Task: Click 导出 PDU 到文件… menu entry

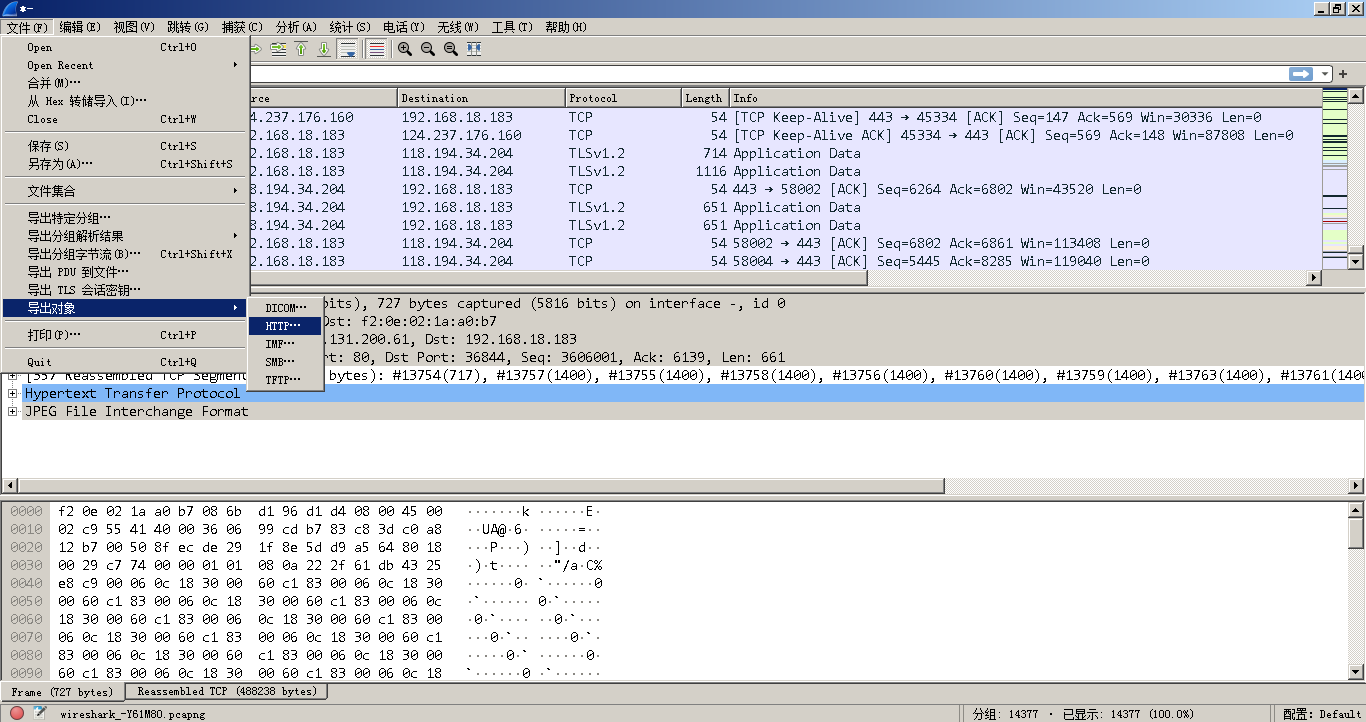Action: pyautogui.click(x=125, y=272)
